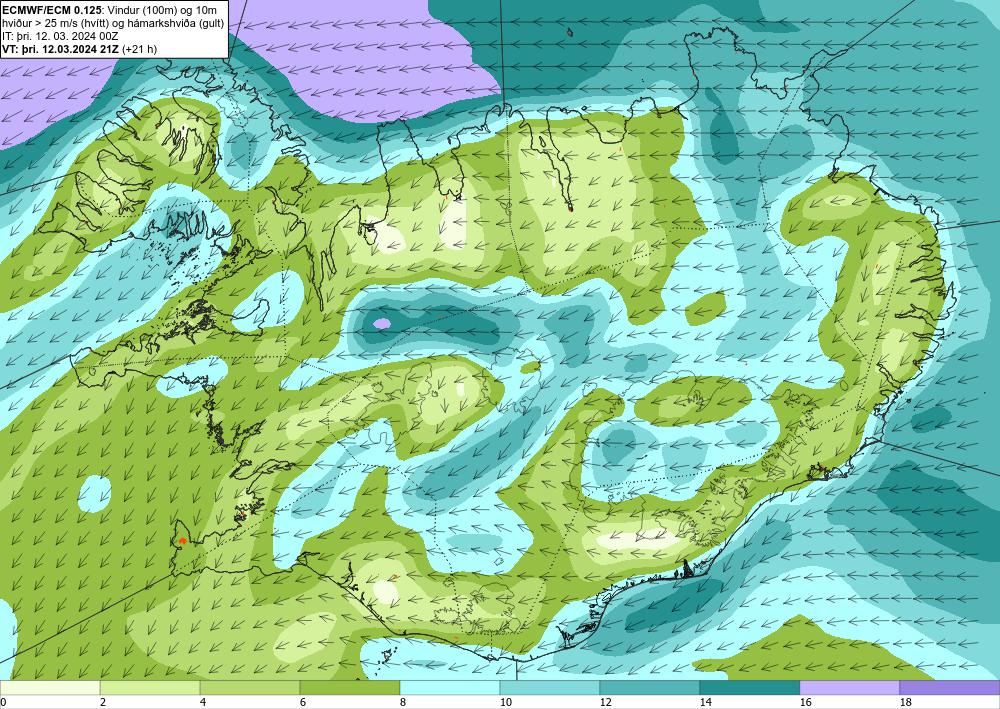This screenshot has height=709, width=1000.
Task: Click the scale label '12'
Action: click(x=605, y=703)
